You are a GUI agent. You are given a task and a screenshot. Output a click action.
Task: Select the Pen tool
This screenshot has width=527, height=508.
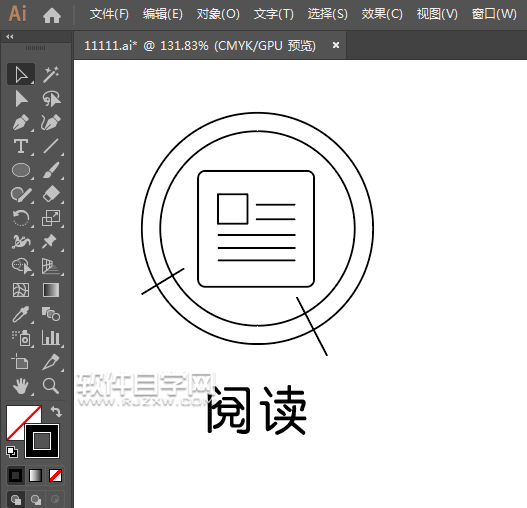coord(21,122)
